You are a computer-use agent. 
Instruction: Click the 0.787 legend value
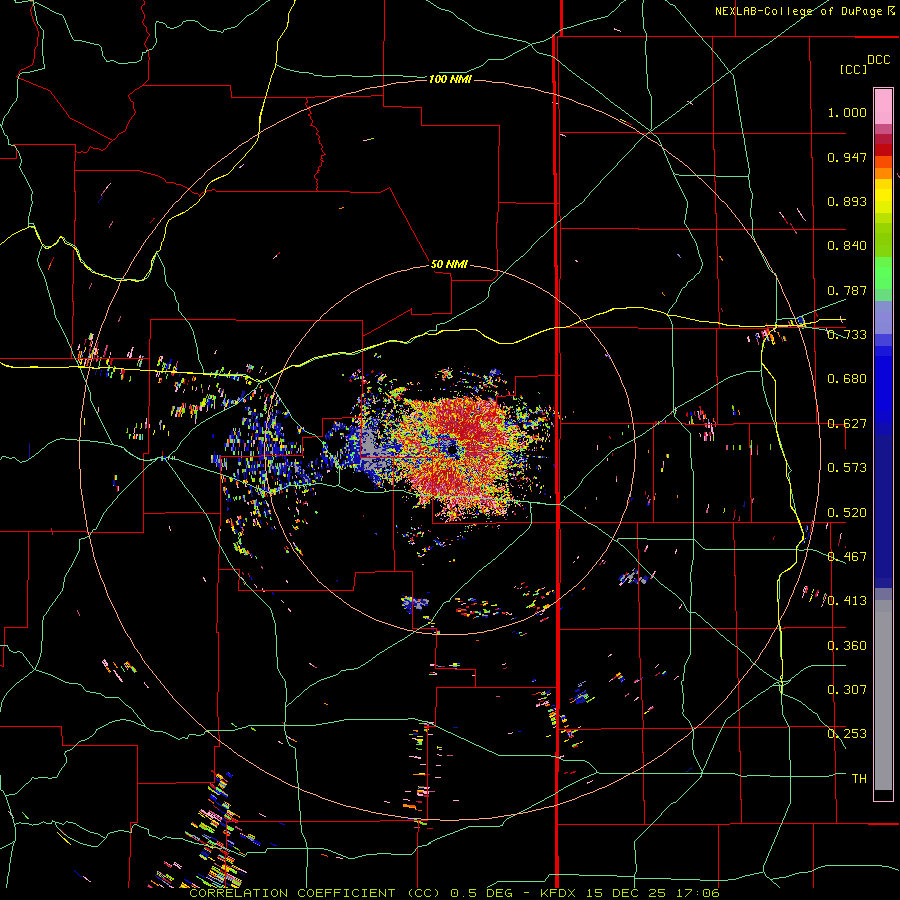pos(847,290)
